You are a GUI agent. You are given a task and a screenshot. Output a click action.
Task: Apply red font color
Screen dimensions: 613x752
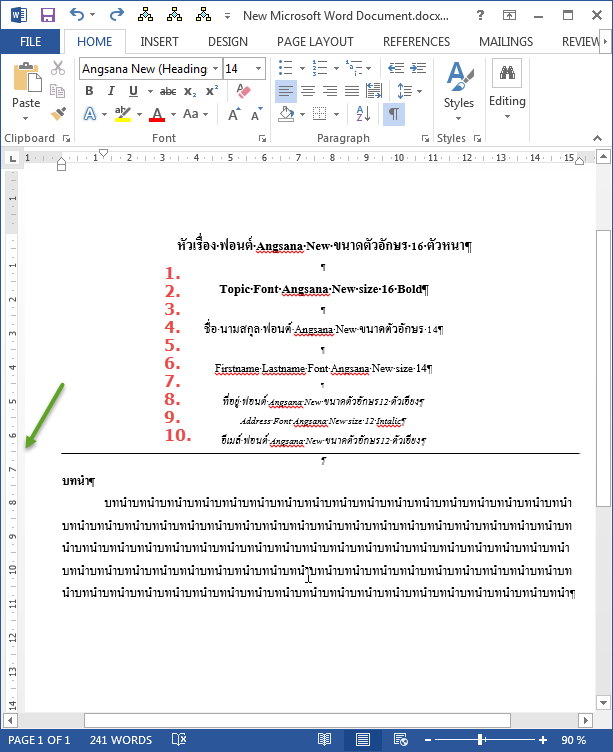[157, 114]
